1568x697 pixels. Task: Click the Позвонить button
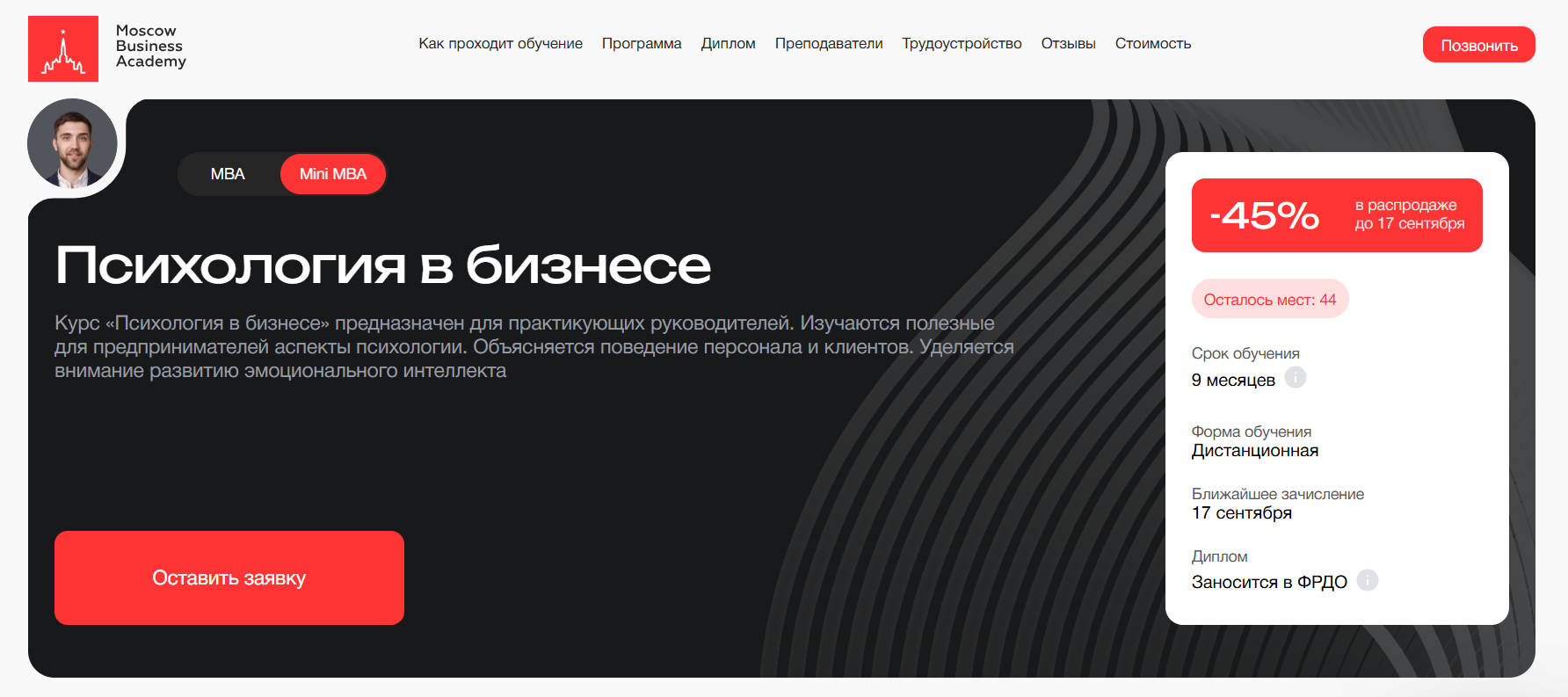pyautogui.click(x=1479, y=45)
